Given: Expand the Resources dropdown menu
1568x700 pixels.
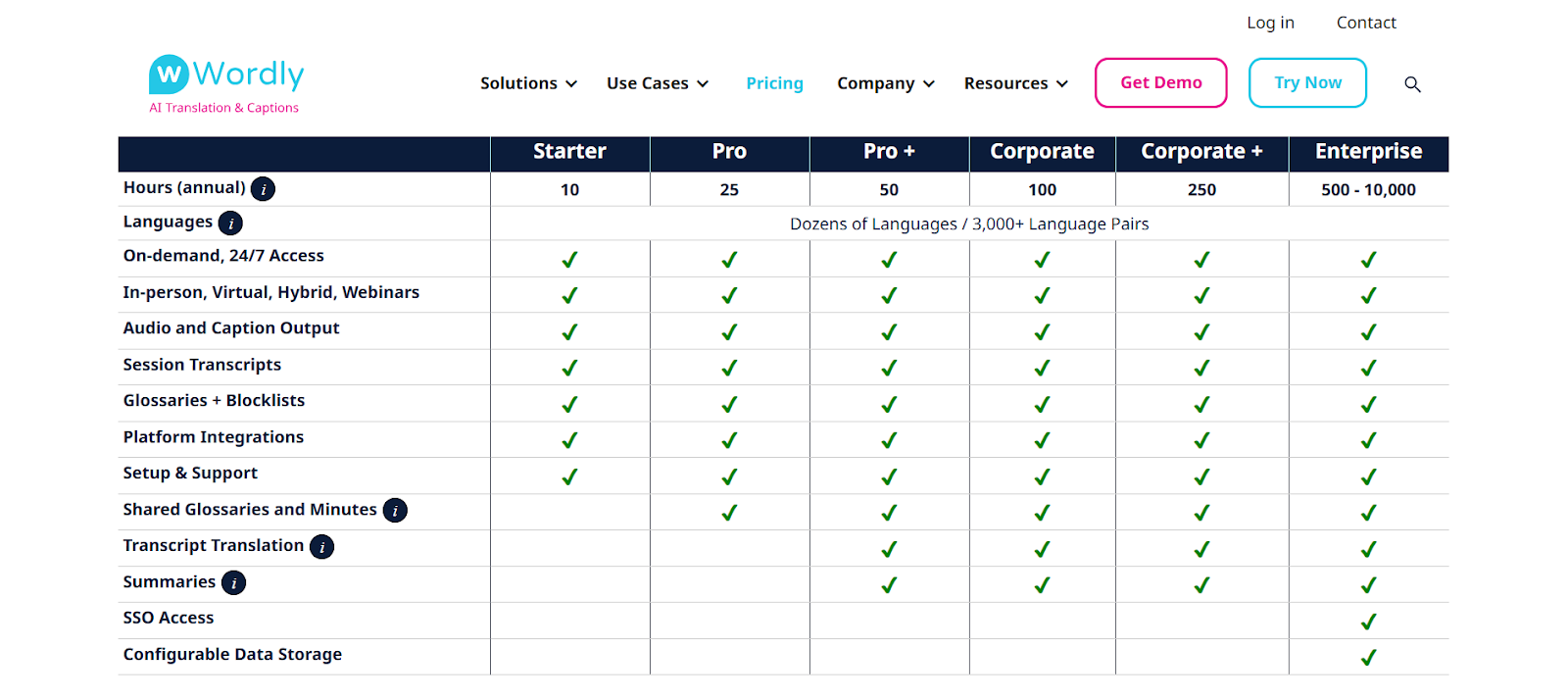Looking at the screenshot, I should click(x=1016, y=83).
